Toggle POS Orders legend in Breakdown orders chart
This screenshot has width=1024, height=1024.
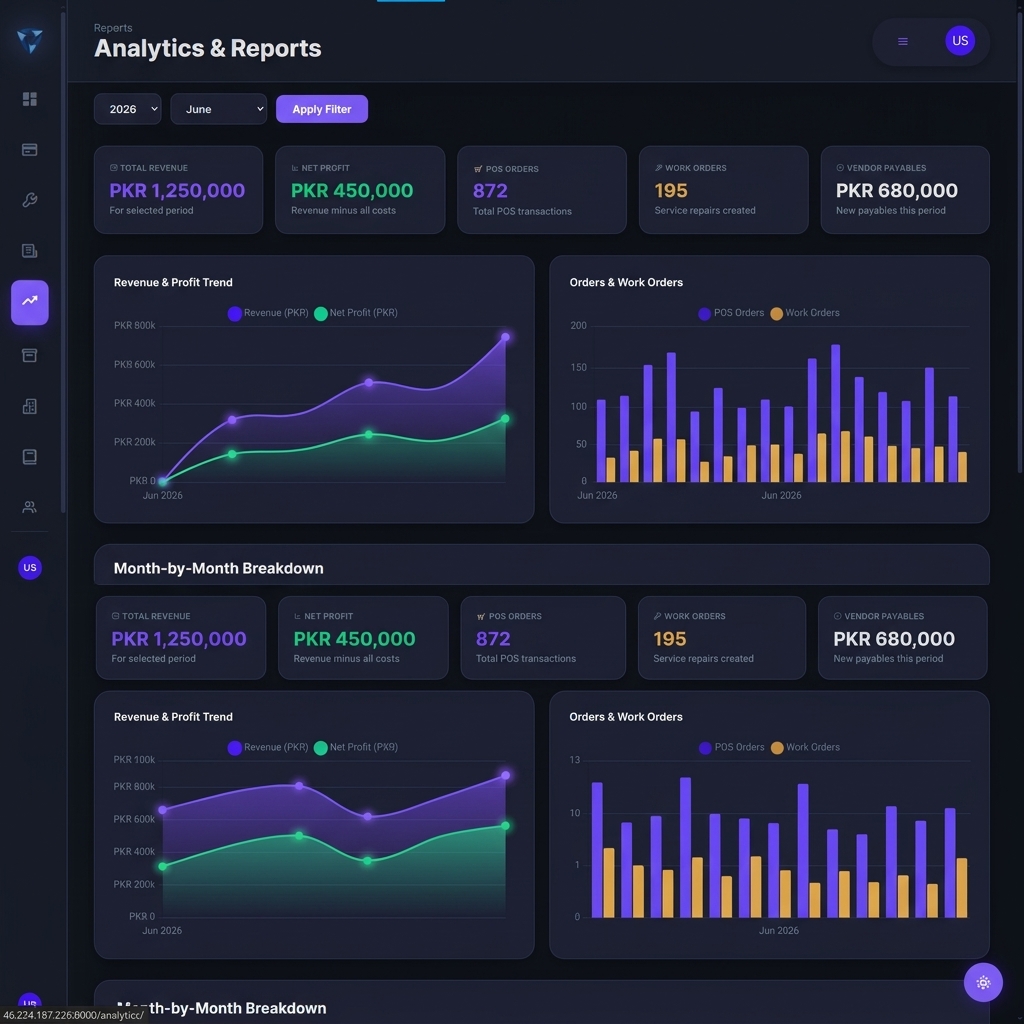pyautogui.click(x=731, y=747)
